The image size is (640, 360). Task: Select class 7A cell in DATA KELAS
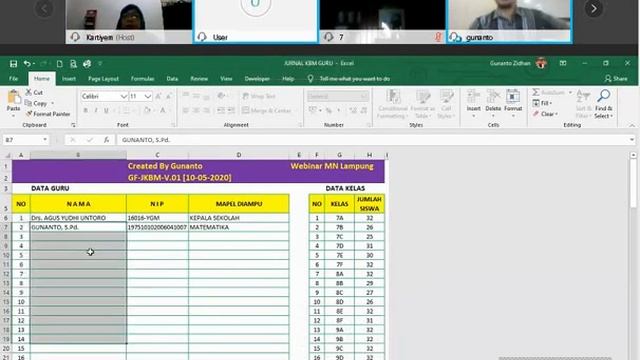340,218
